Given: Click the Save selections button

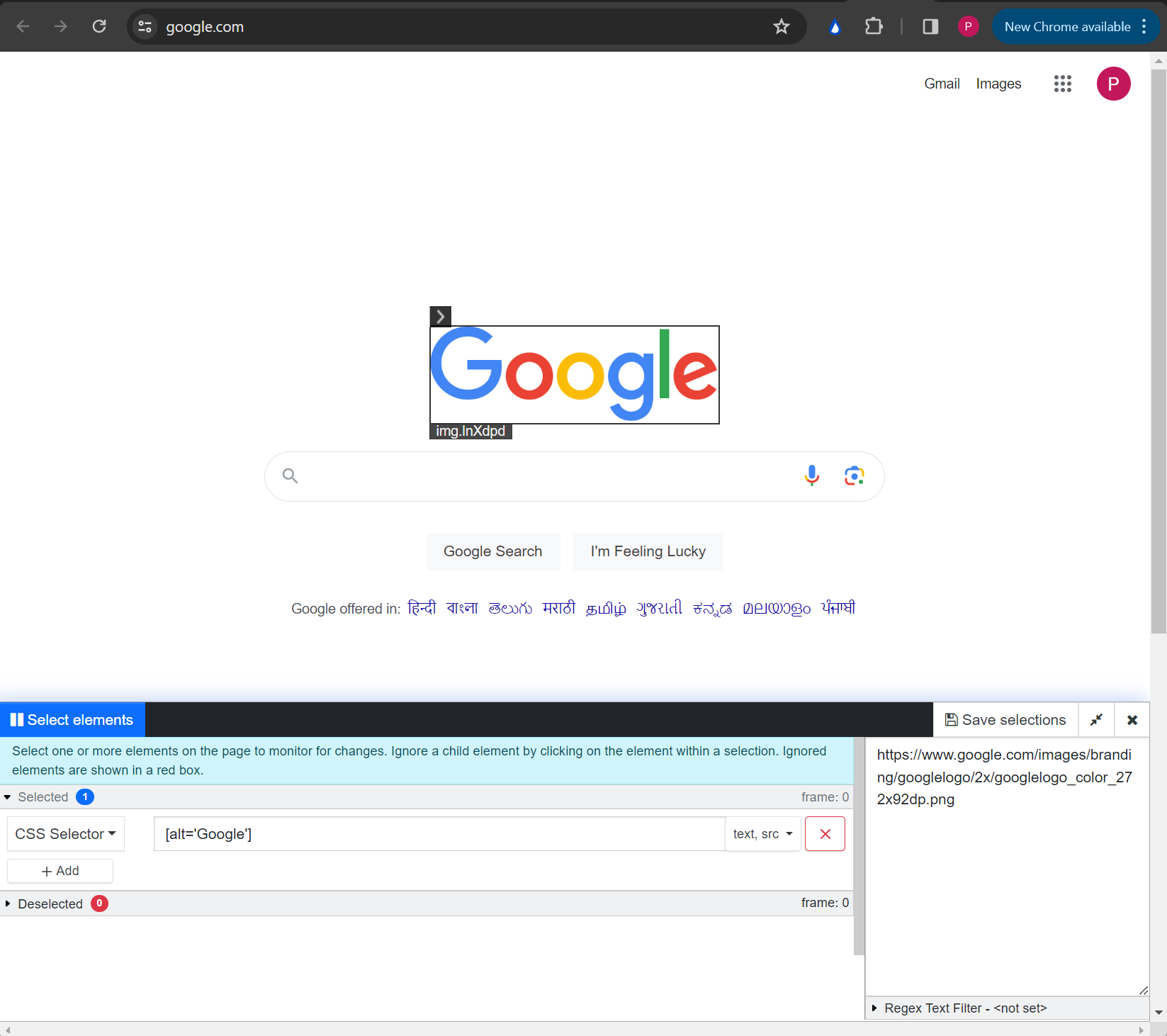Looking at the screenshot, I should [x=1005, y=720].
